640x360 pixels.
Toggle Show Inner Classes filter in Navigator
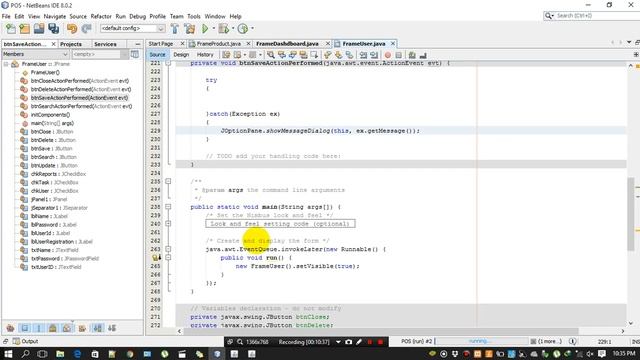(67, 328)
